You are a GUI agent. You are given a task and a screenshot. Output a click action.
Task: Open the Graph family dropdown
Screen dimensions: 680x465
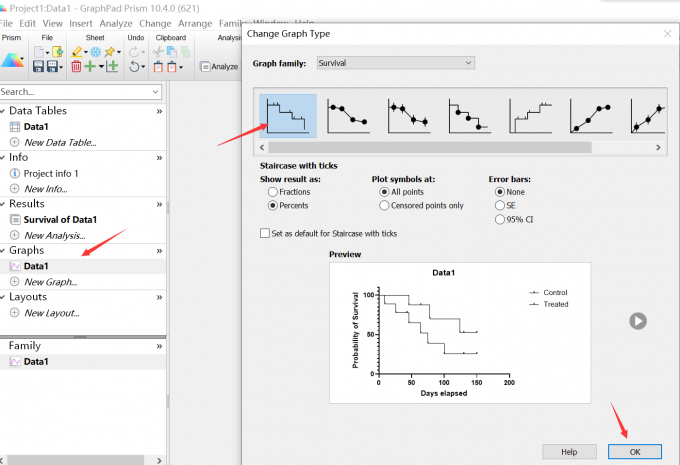pos(396,63)
